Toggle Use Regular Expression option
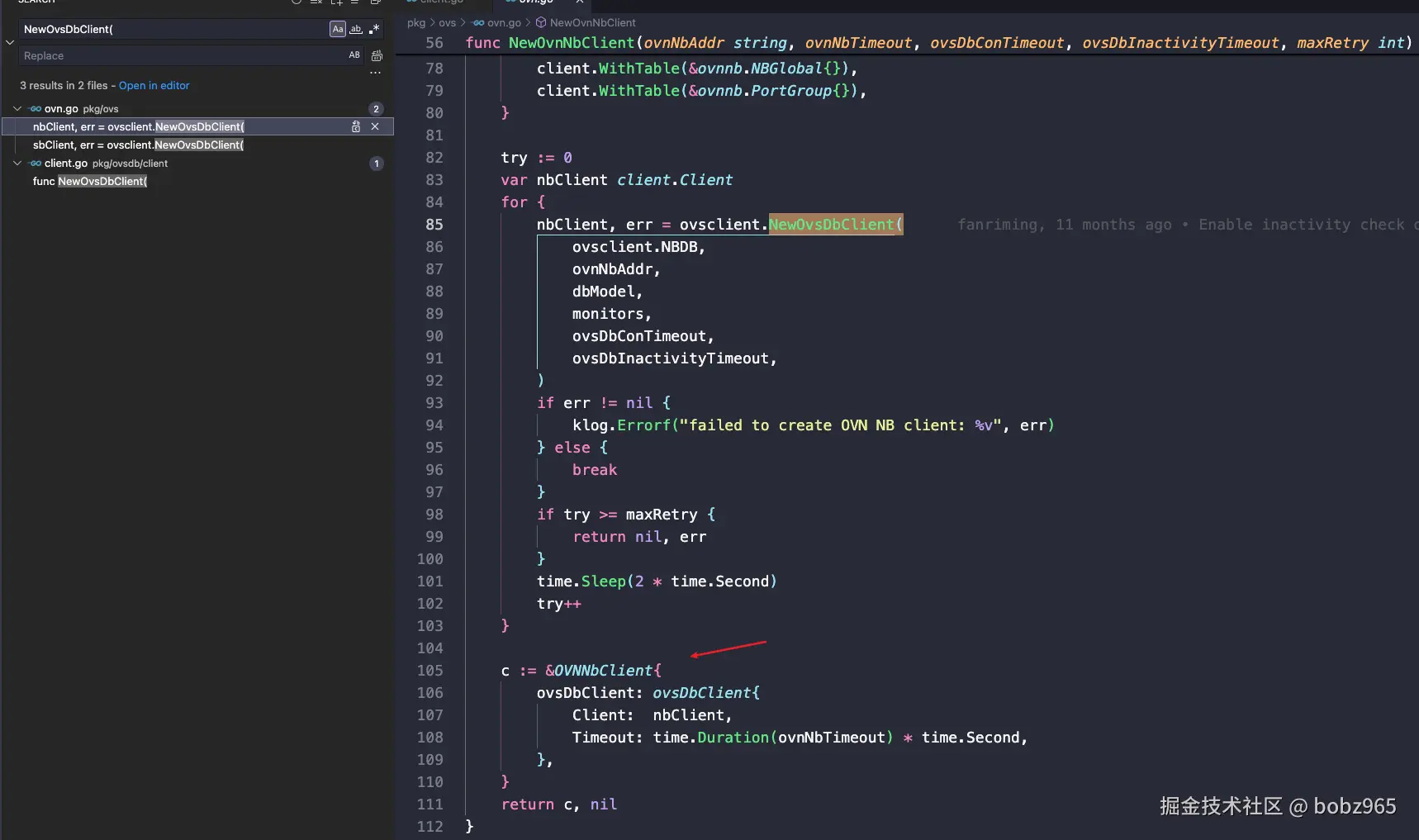Image resolution: width=1419 pixels, height=840 pixels. [x=374, y=29]
